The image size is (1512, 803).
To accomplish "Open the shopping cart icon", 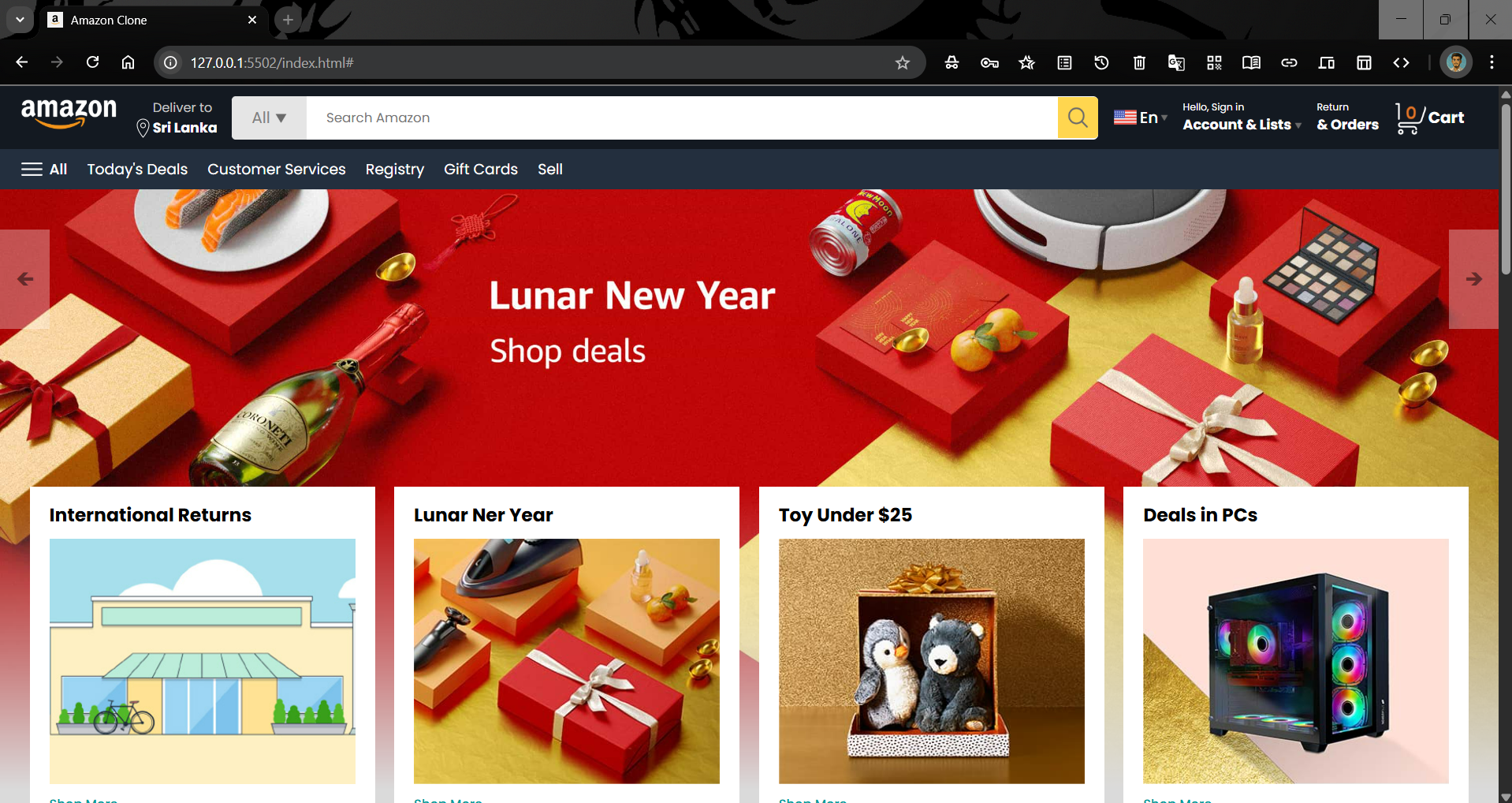I will pyautogui.click(x=1409, y=118).
